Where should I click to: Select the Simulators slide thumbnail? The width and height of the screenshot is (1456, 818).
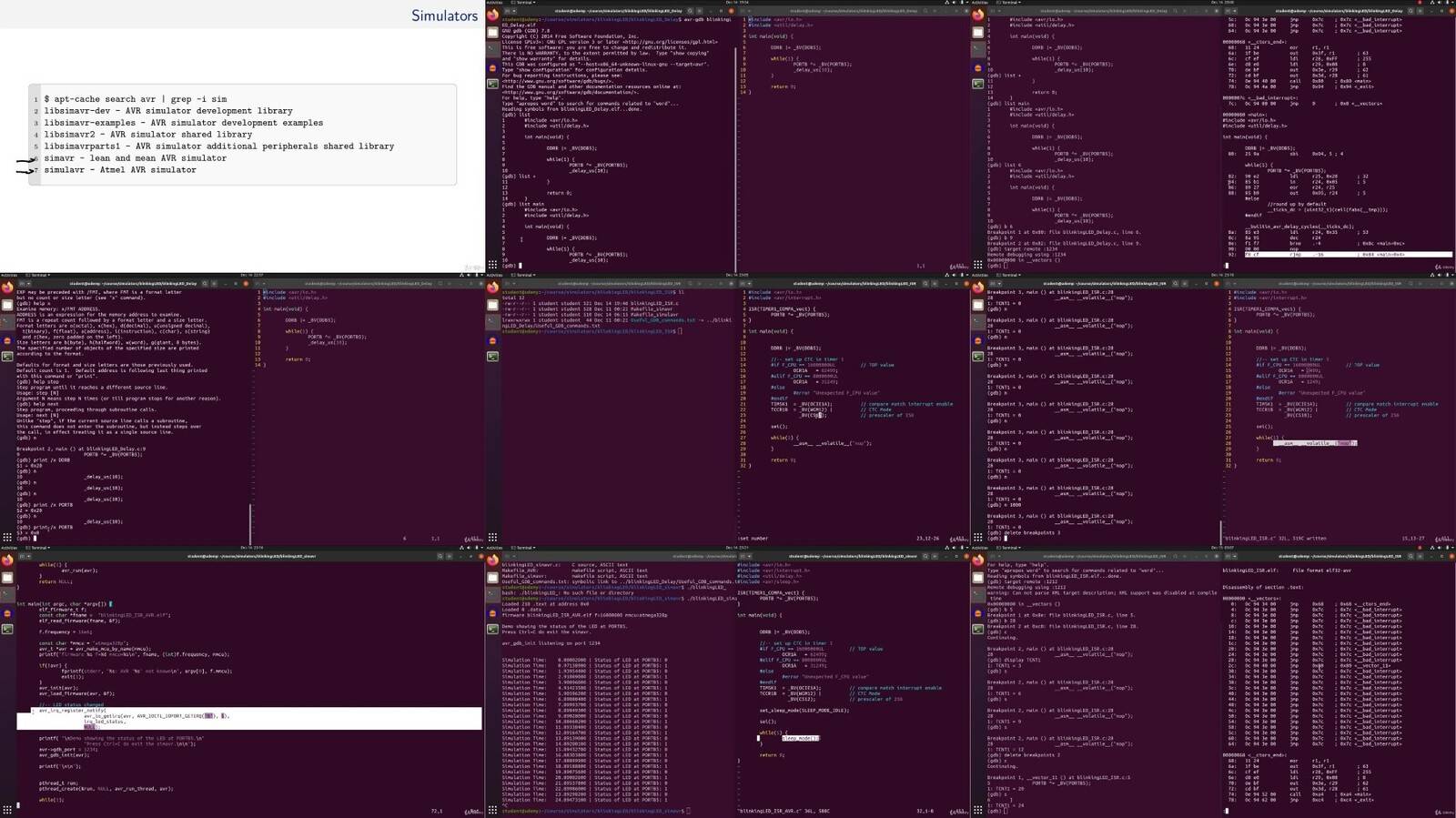[x=242, y=136]
